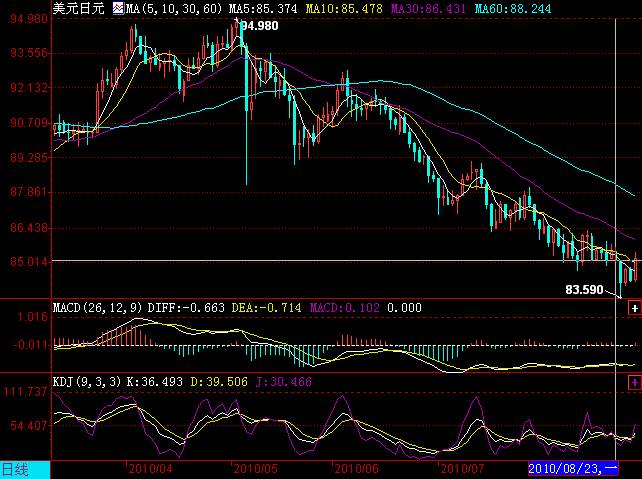The width and height of the screenshot is (642, 479).
Task: Click the DIFF:-0.663 value
Action: pyautogui.click(x=186, y=308)
